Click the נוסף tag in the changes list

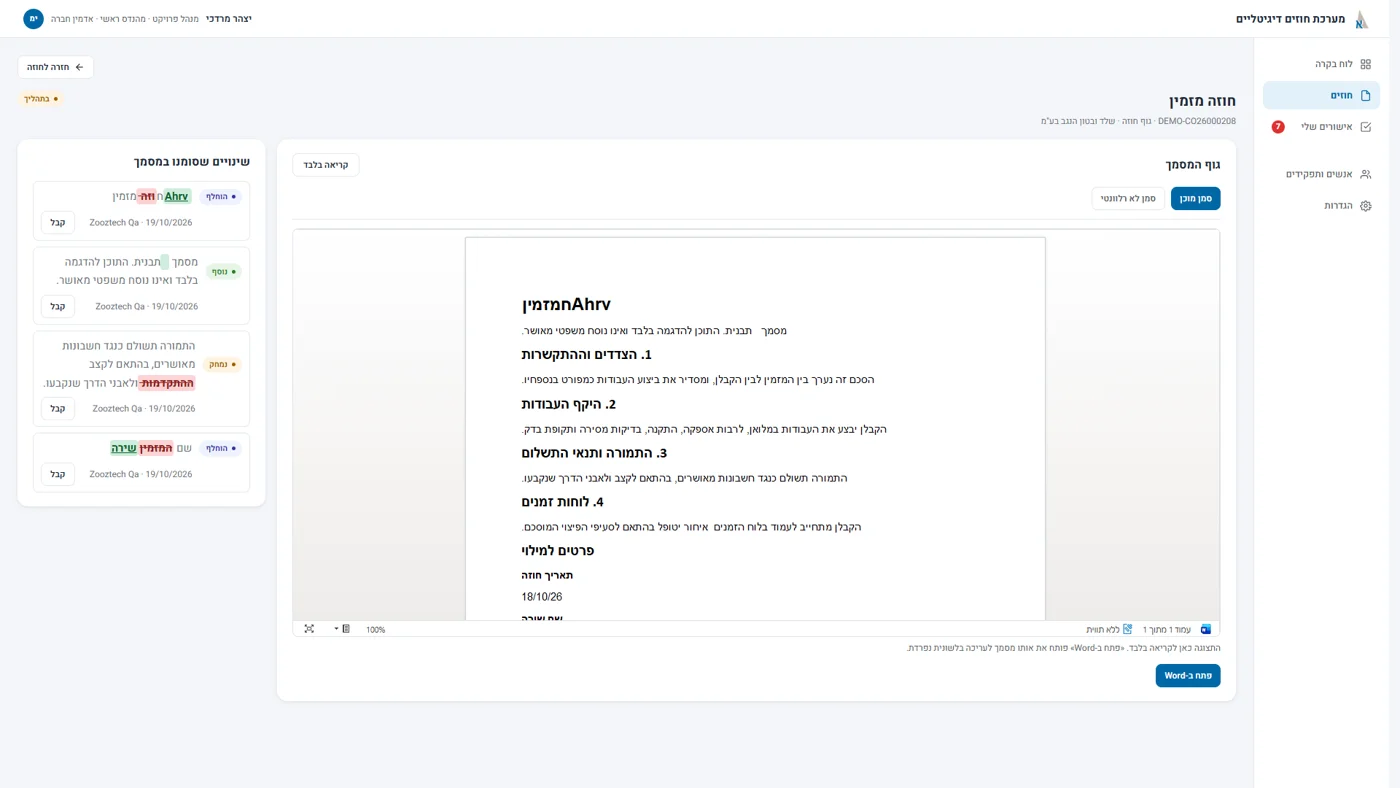[223, 272]
